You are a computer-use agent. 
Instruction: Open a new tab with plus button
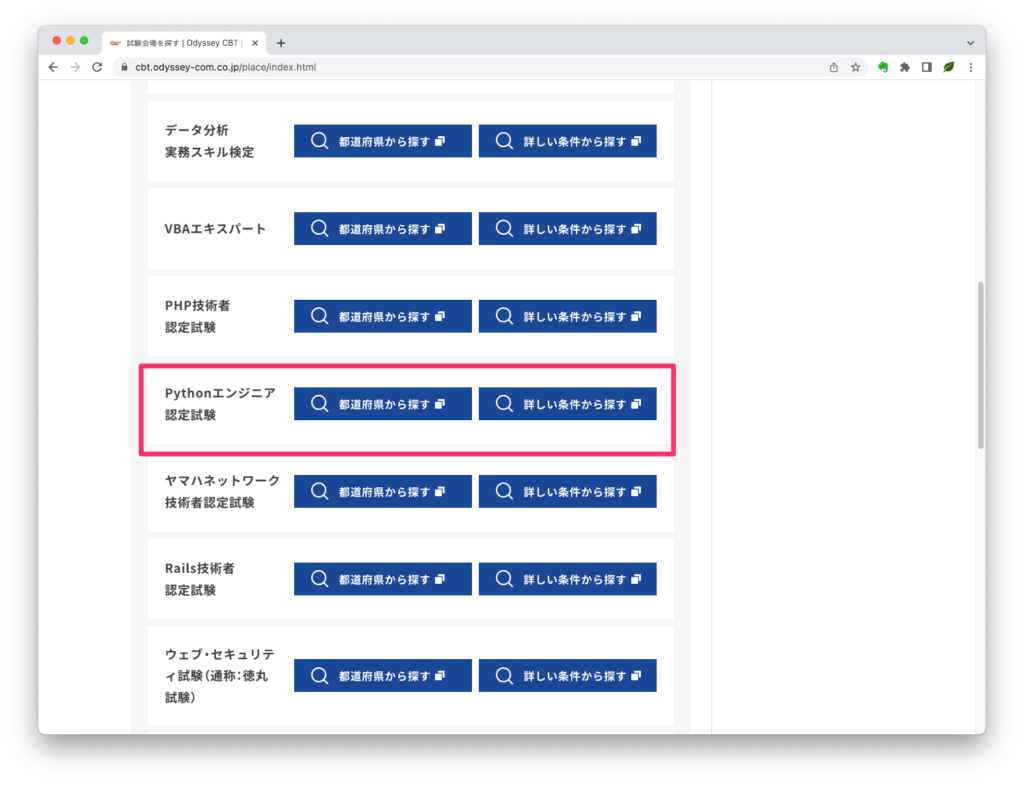click(281, 43)
